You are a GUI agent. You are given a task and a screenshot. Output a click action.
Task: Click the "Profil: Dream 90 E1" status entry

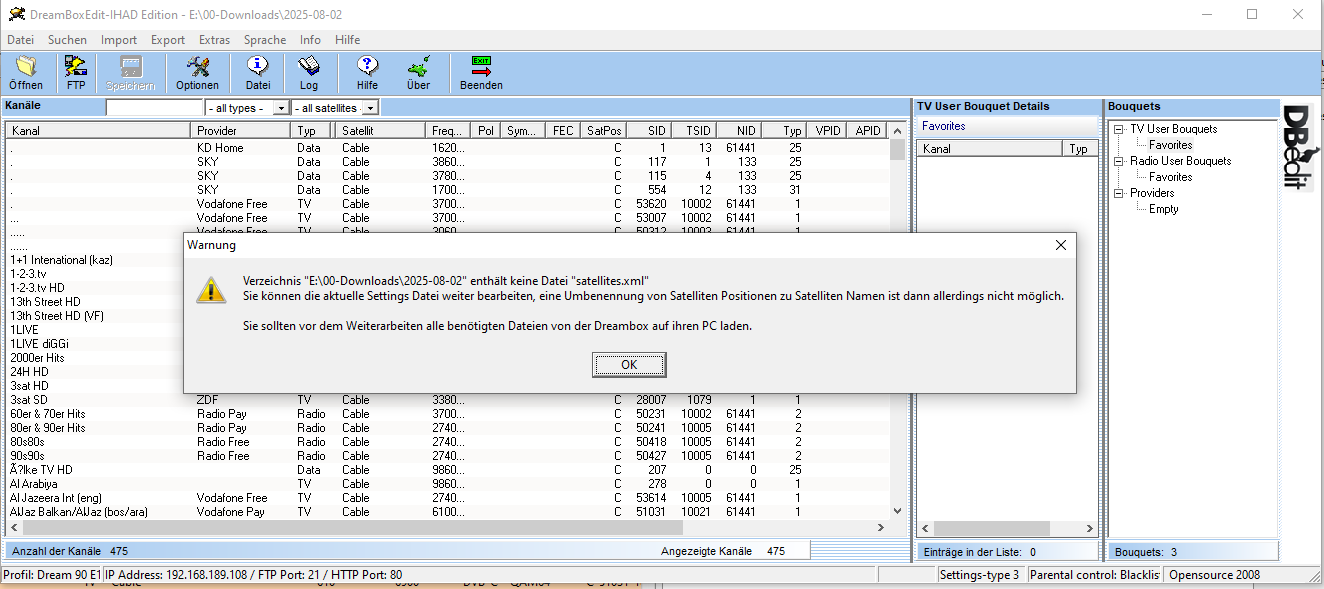point(52,575)
